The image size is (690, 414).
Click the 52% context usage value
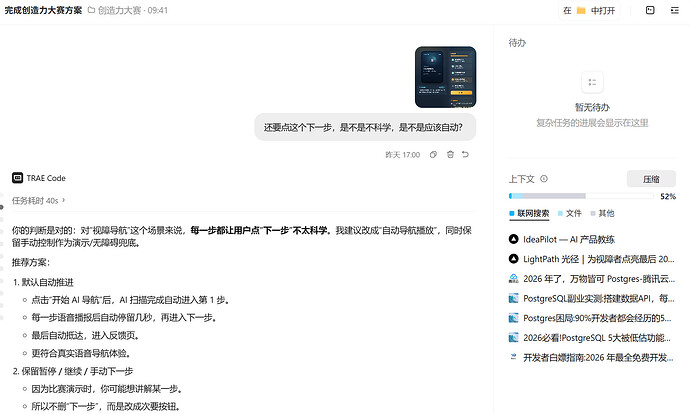[x=668, y=196]
